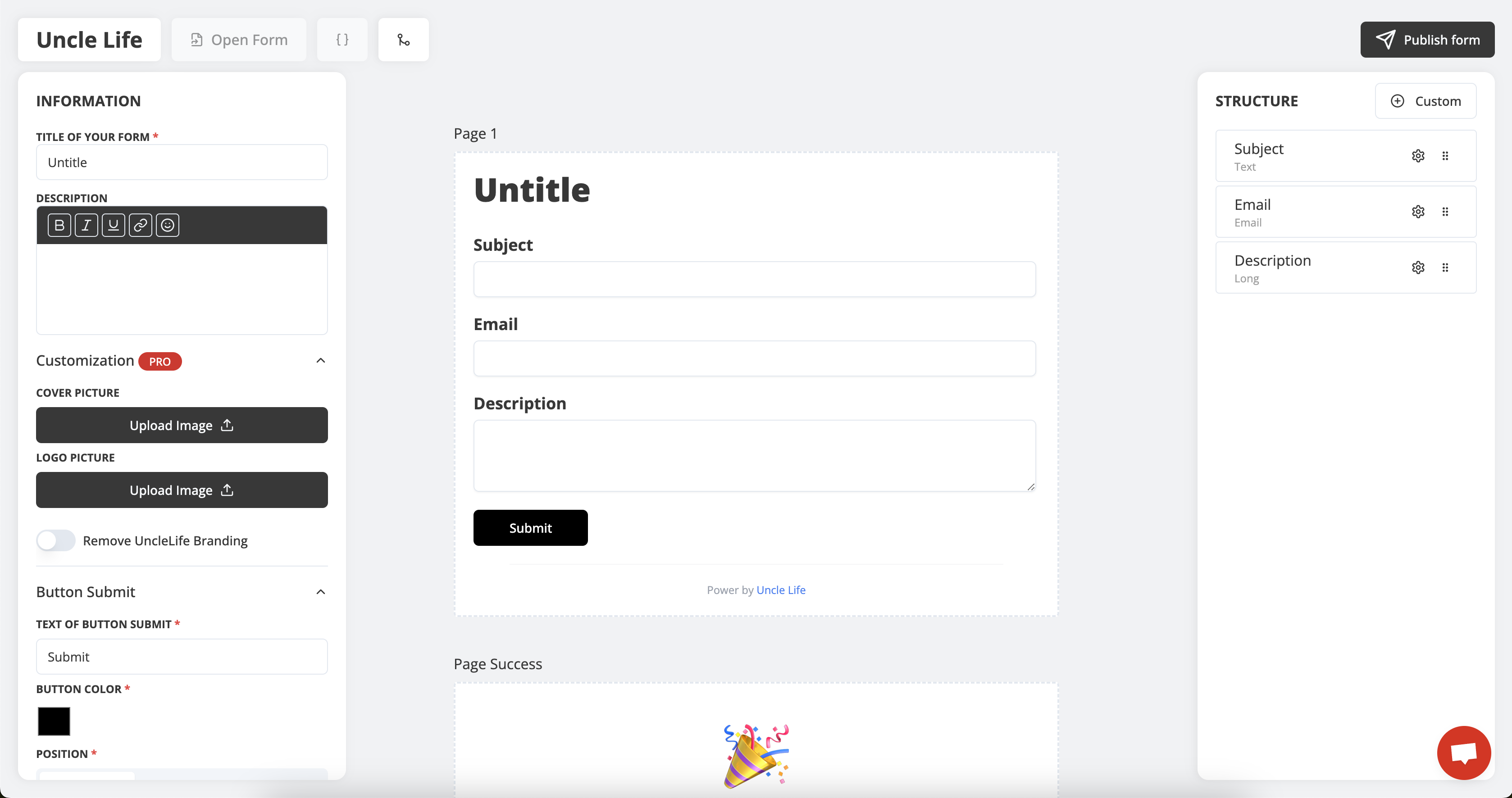Click the Publish form button
This screenshot has height=798, width=1512.
(x=1427, y=40)
